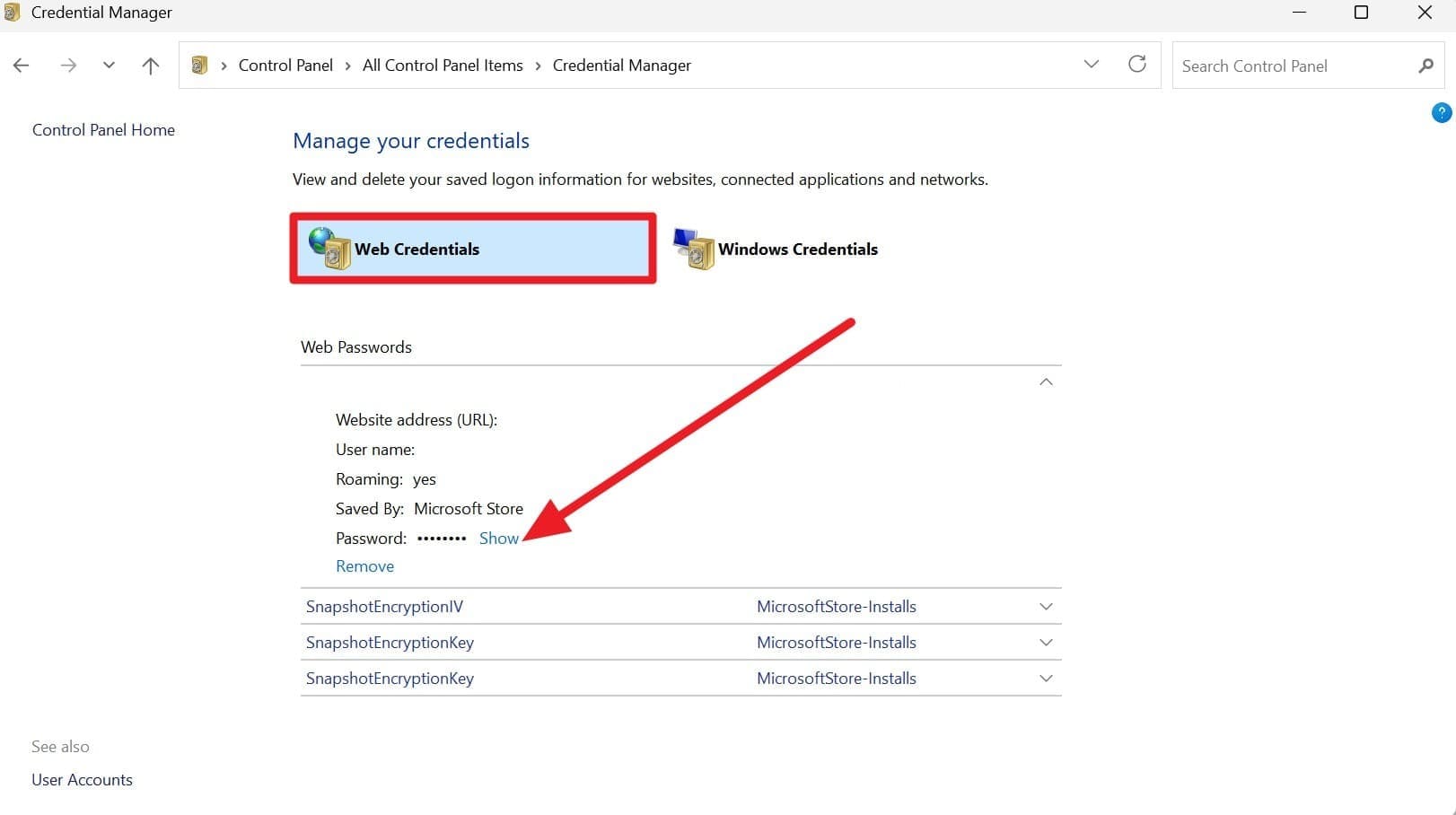The height and width of the screenshot is (815, 1456).
Task: Click the blue help question mark icon
Action: coord(1441,113)
